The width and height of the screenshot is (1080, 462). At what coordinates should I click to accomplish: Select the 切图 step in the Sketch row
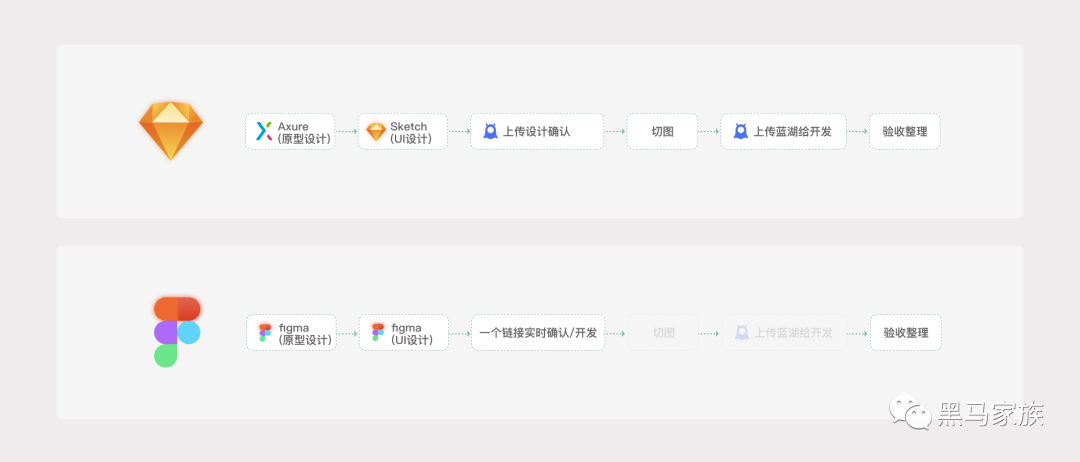[662, 132]
